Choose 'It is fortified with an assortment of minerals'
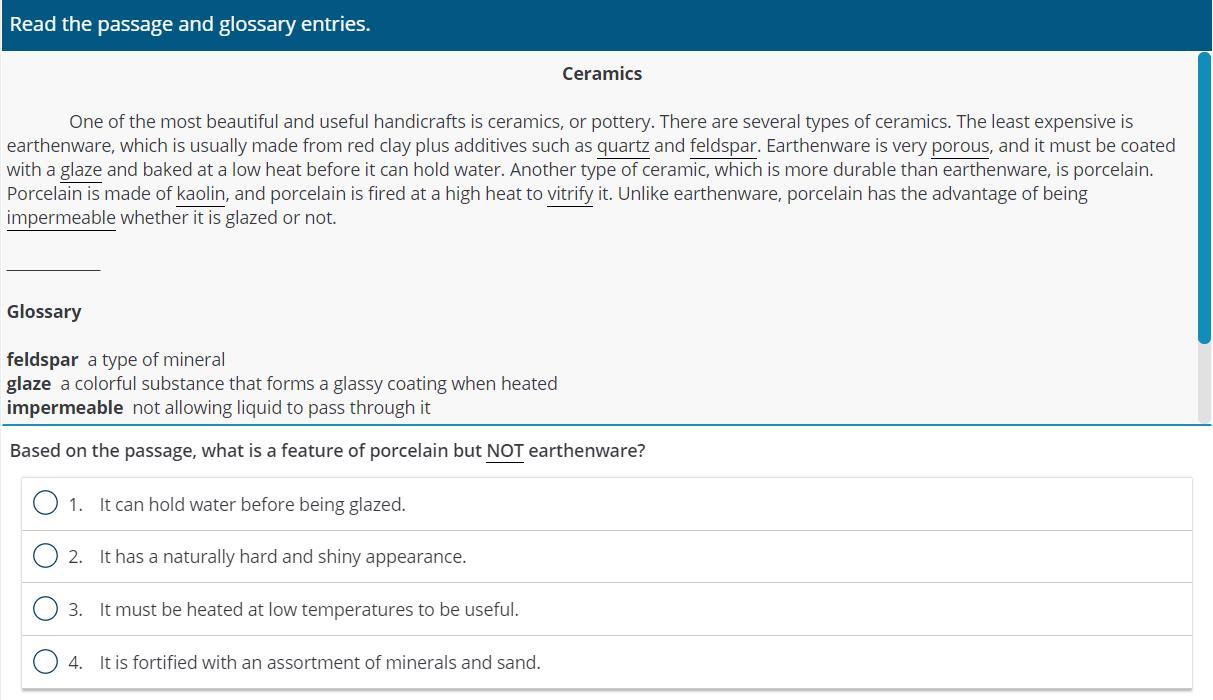 (x=319, y=662)
